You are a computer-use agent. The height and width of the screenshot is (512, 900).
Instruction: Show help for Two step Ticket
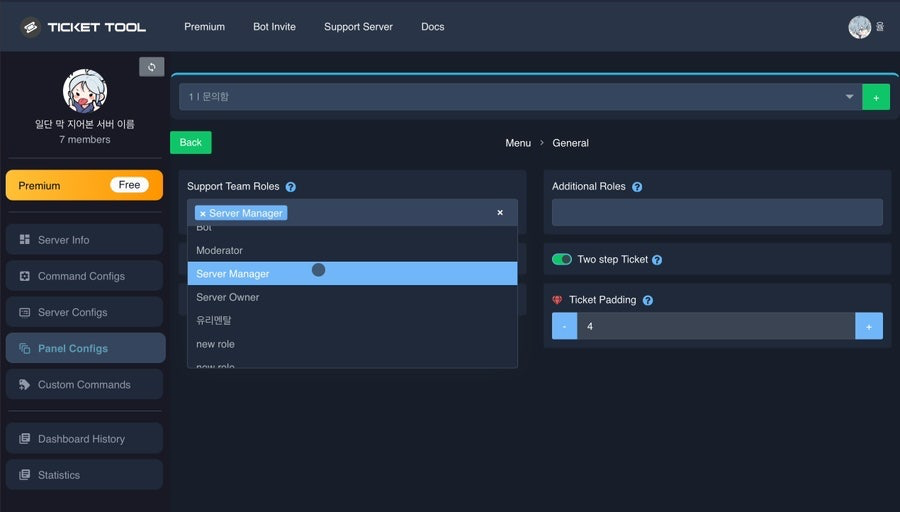[657, 260]
